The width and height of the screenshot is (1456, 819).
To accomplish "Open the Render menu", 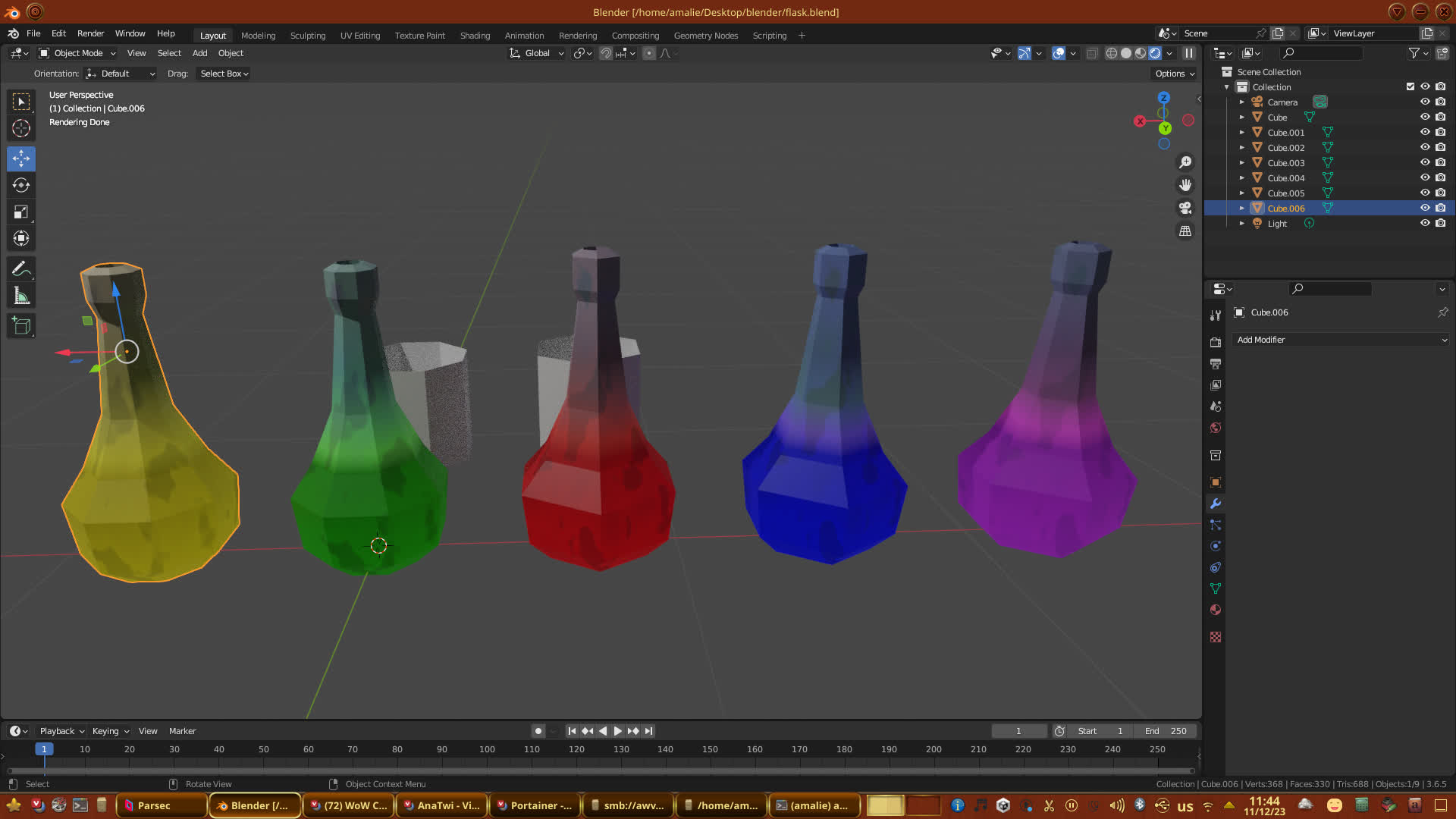I will coord(90,33).
